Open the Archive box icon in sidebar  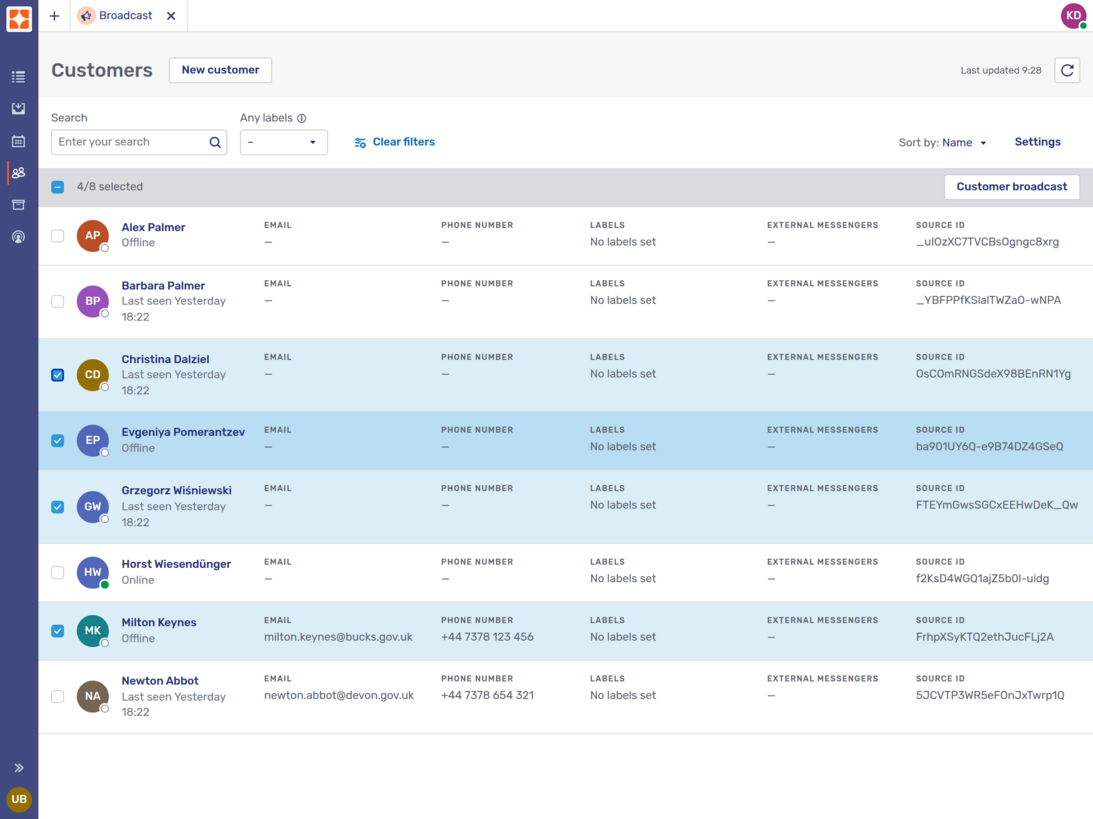point(18,204)
